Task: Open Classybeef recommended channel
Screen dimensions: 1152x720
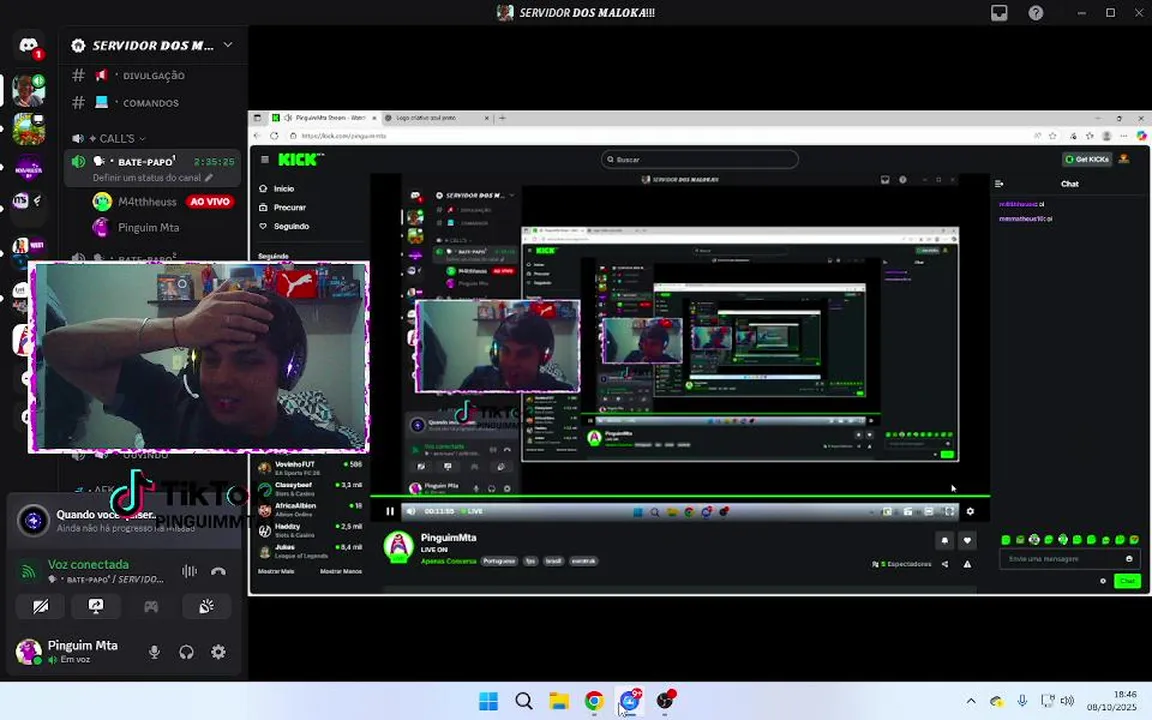Action: point(310,489)
